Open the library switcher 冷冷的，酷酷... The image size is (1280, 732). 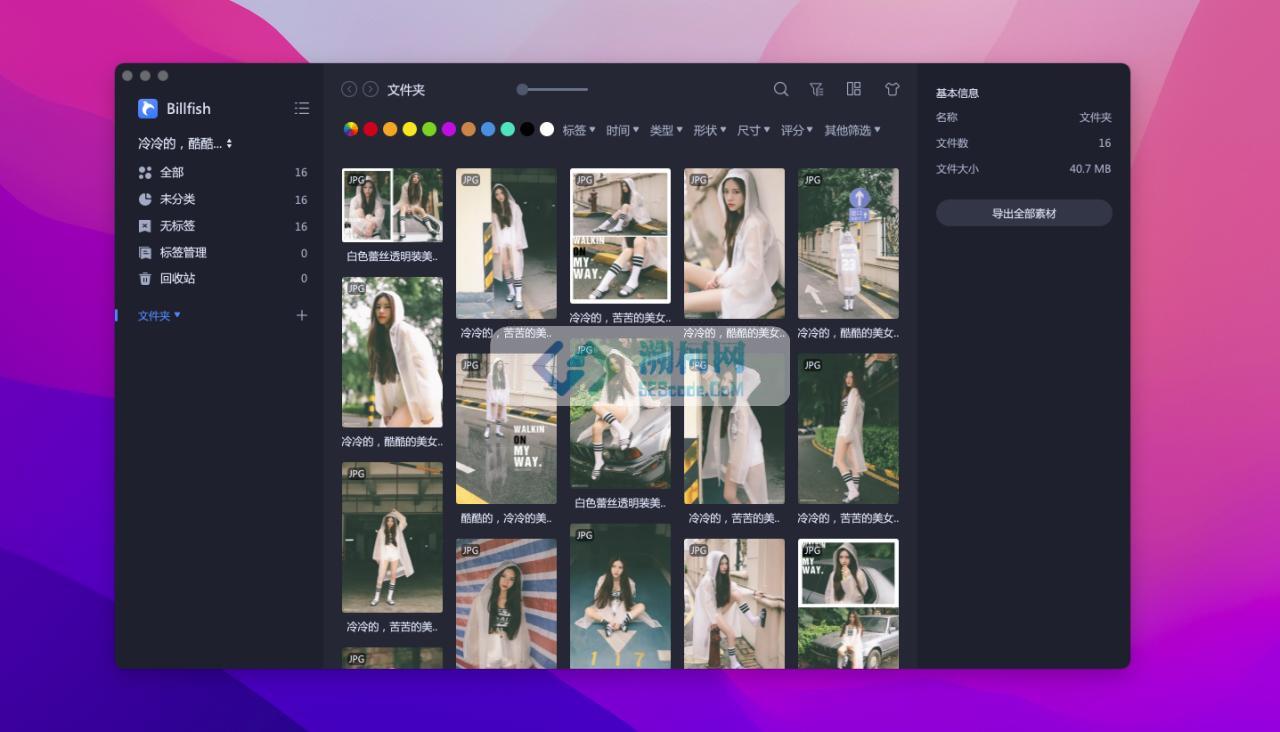185,143
